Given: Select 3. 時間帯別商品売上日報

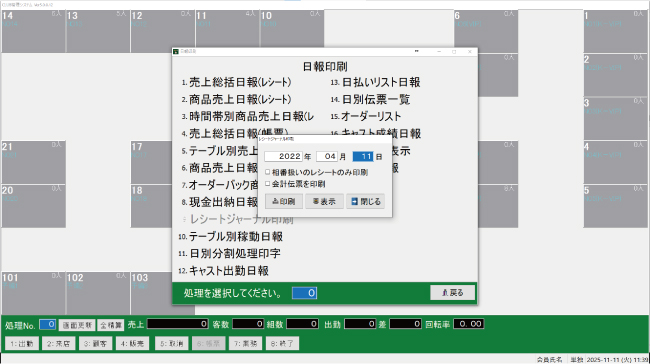Looking at the screenshot, I should (247, 116).
